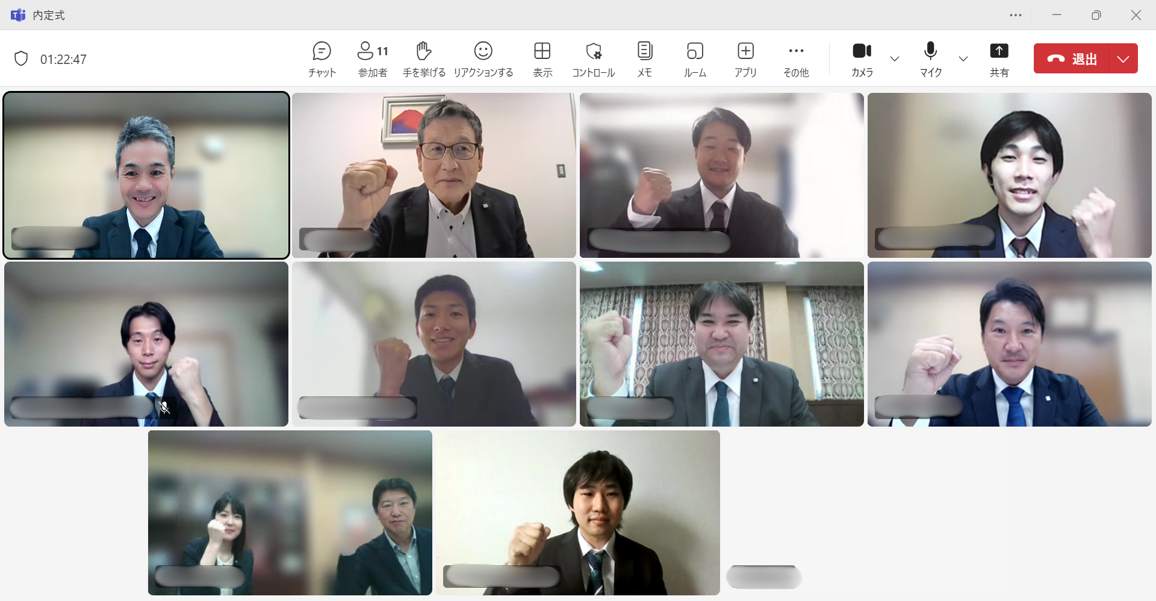Image resolution: width=1156 pixels, height=601 pixels.
Task: Expand camera device options chevron
Action: click(x=894, y=59)
